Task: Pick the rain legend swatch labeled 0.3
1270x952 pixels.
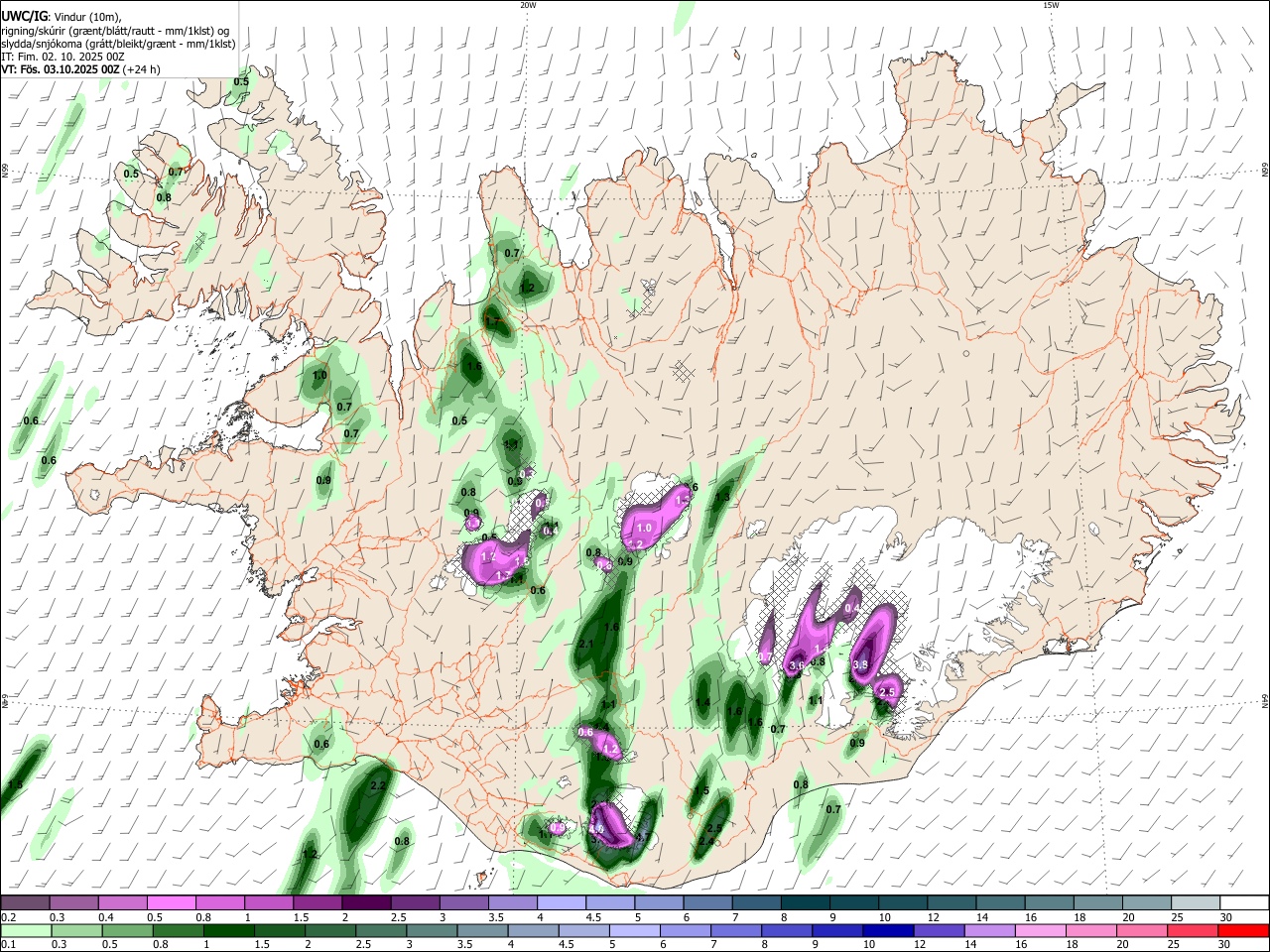Action: [78, 930]
